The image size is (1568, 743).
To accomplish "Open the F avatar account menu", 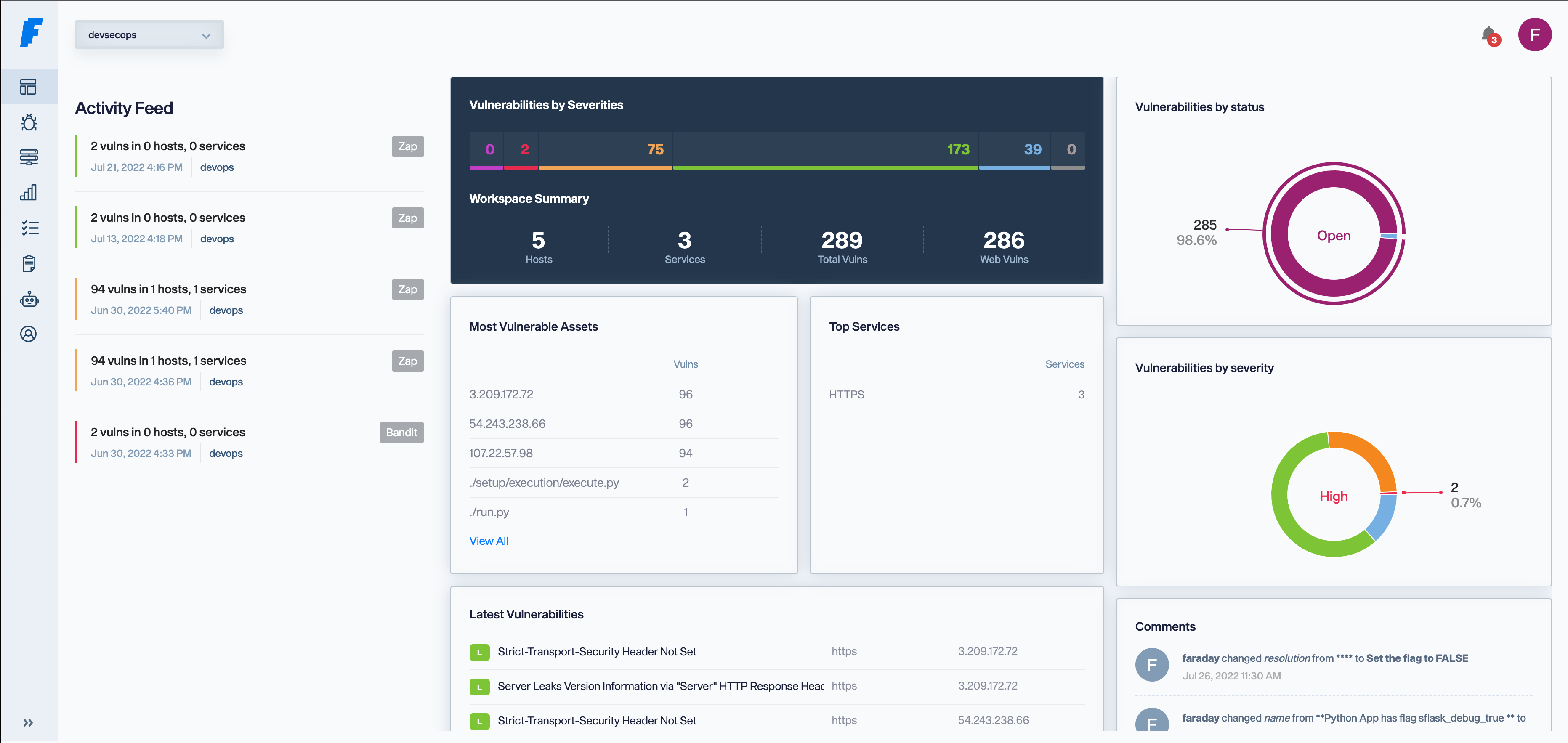I will (x=1535, y=34).
